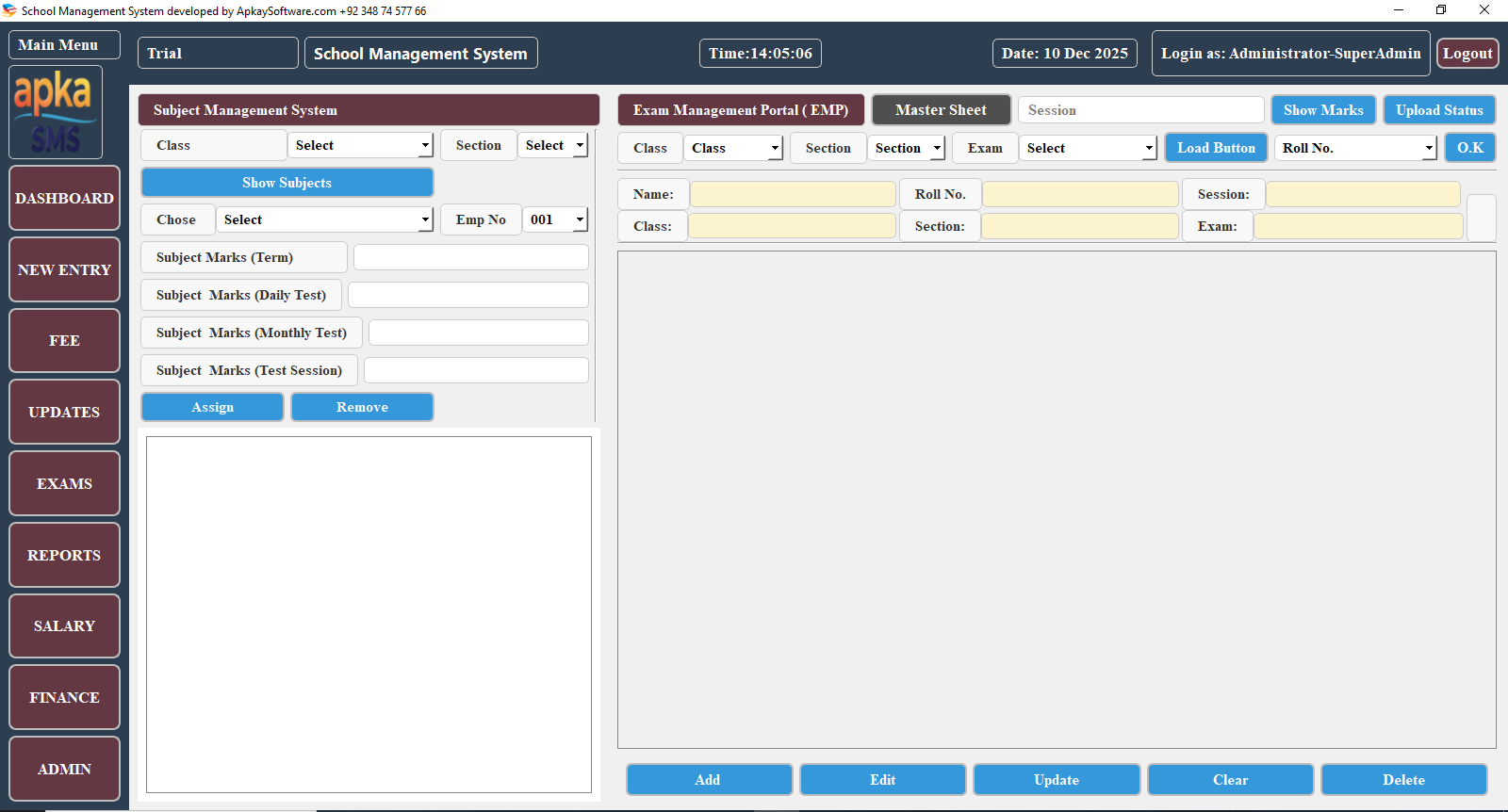The image size is (1508, 812).
Task: Click the Date: 10 Dec 2025 display
Action: click(1064, 53)
